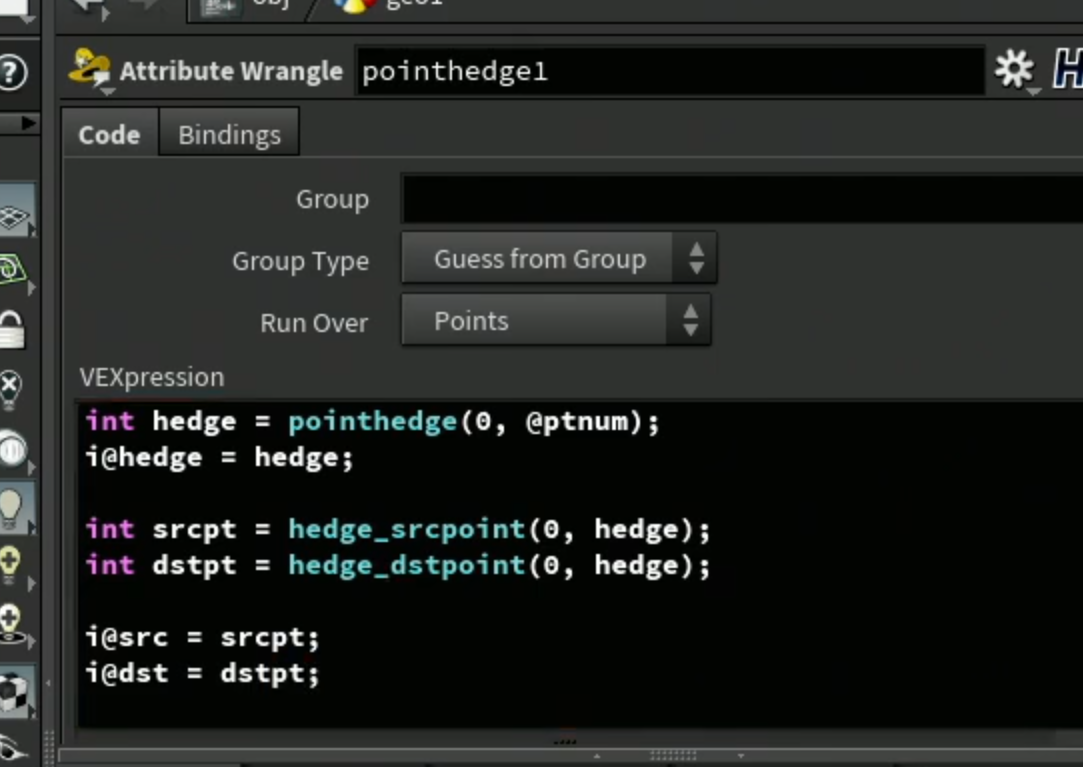
Task: Click the Houdini H icon at right
Action: tap(1067, 69)
